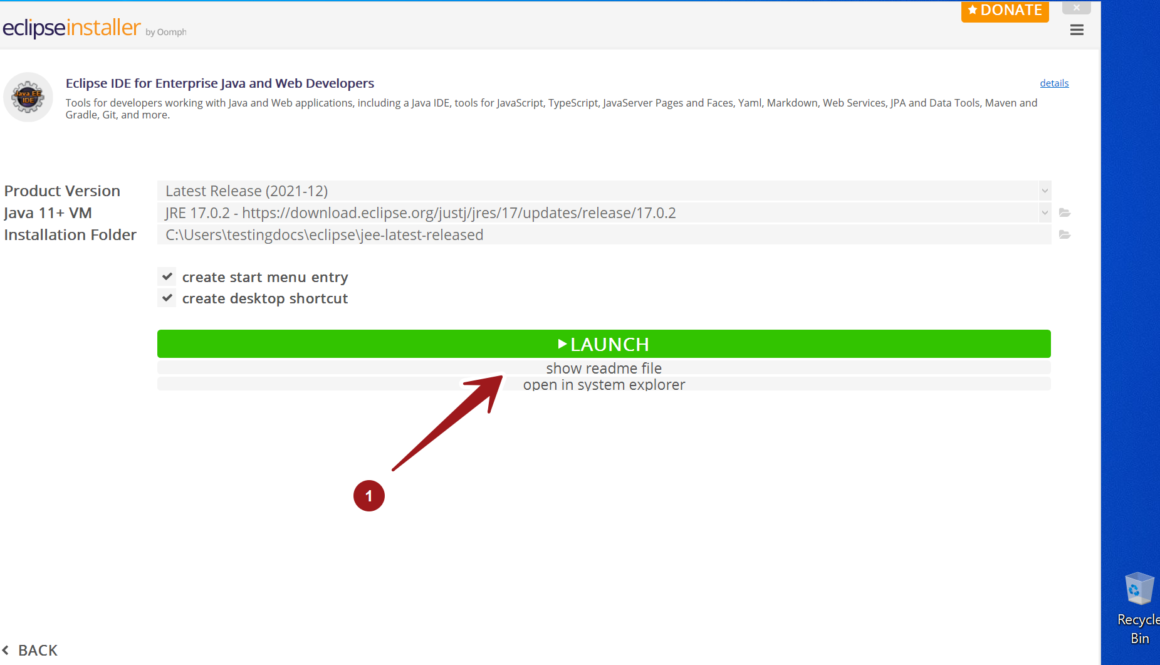The width and height of the screenshot is (1160, 665).
Task: Uncheck the create desktop shortcut option
Action: (167, 299)
